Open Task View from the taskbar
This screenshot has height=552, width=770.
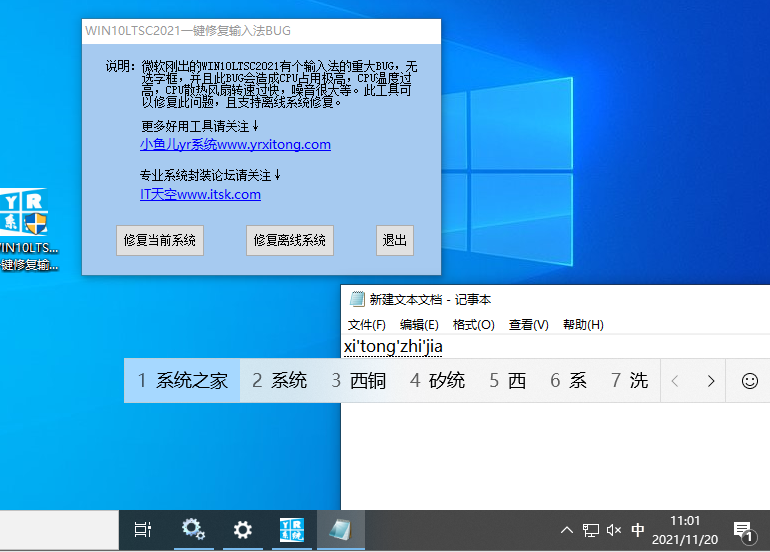143,531
